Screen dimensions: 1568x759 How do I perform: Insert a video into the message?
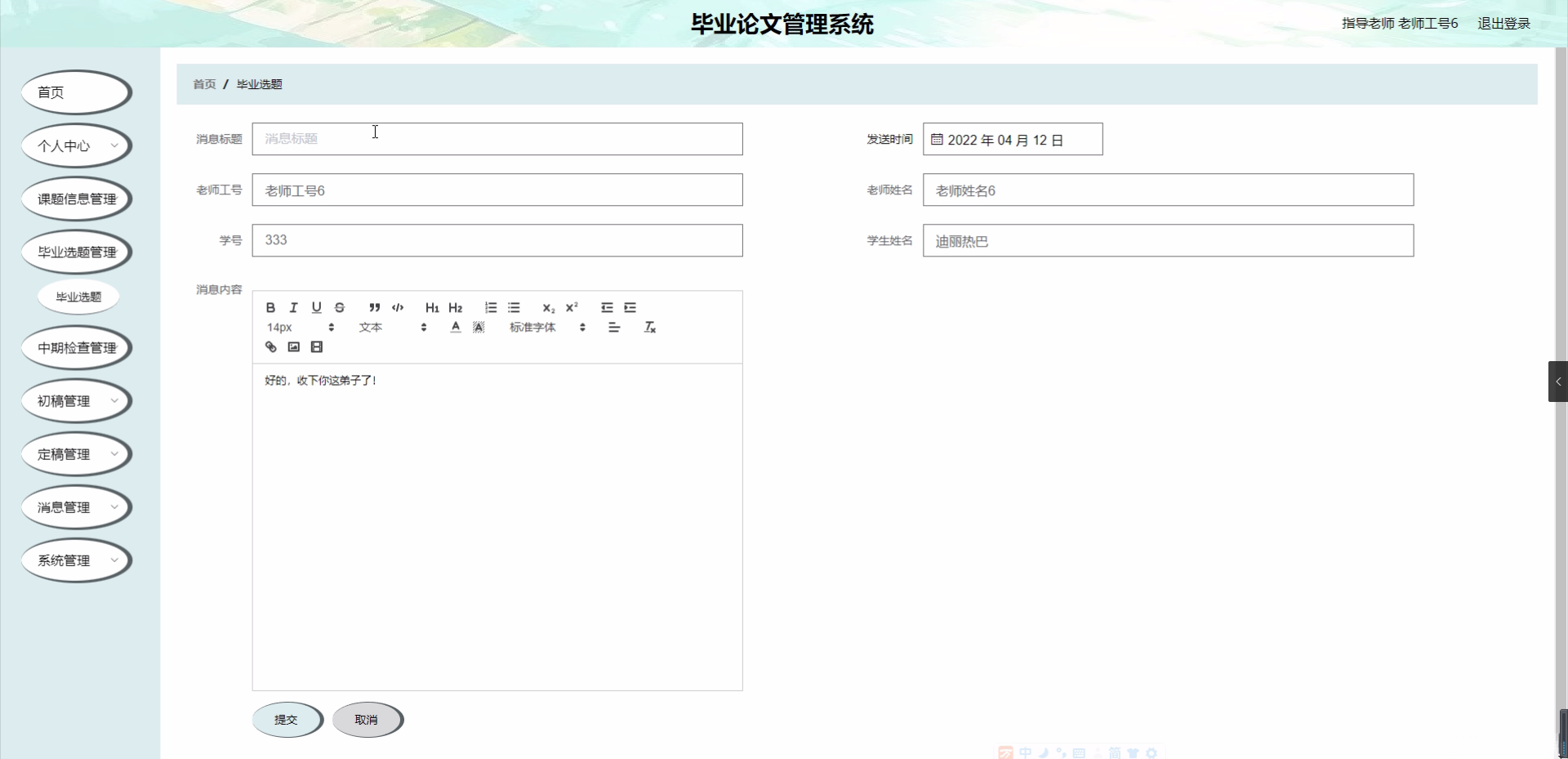(317, 347)
